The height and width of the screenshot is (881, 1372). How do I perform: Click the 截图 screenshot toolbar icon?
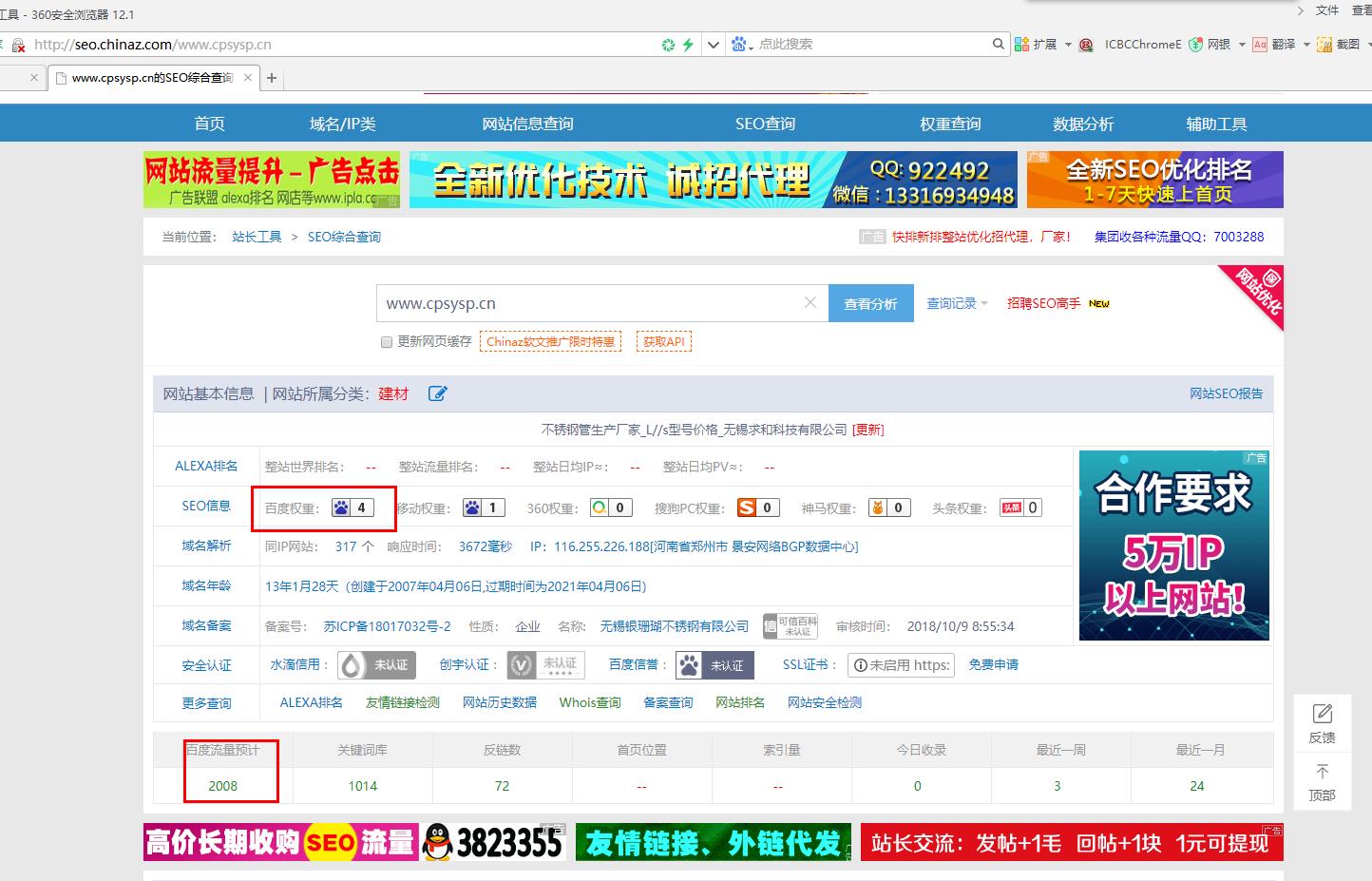click(1324, 45)
